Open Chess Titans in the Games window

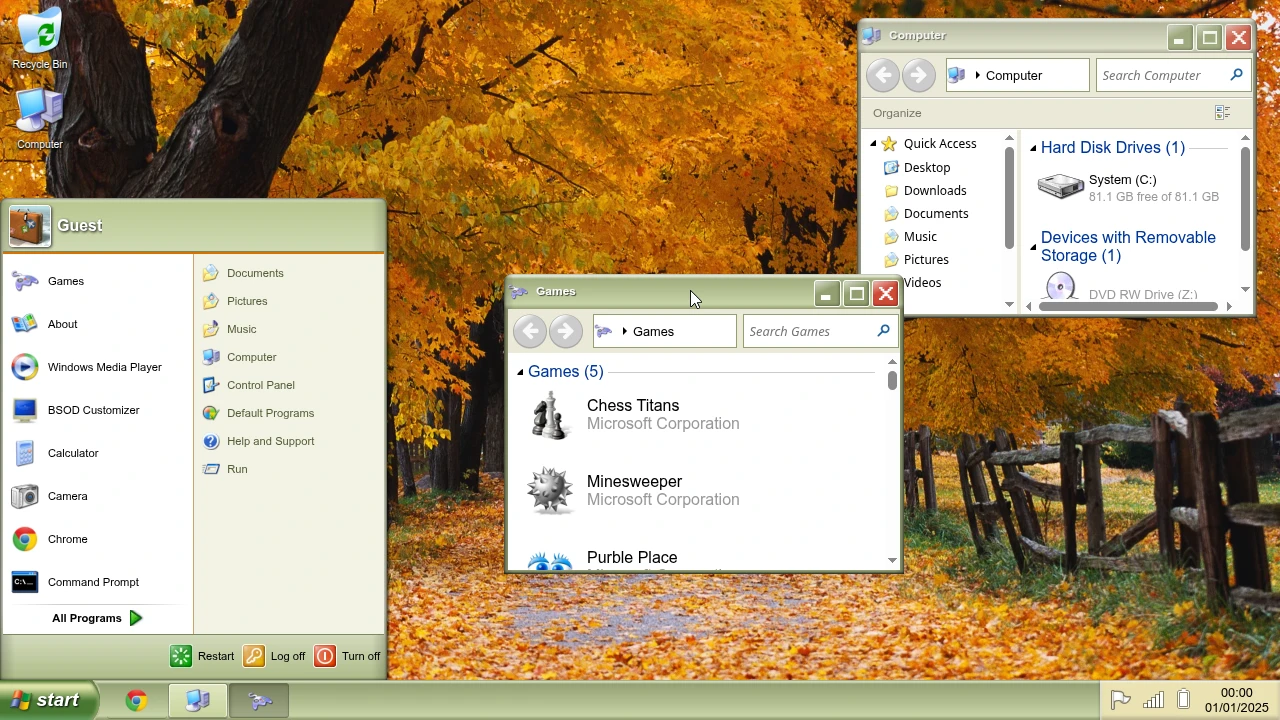[x=632, y=414]
